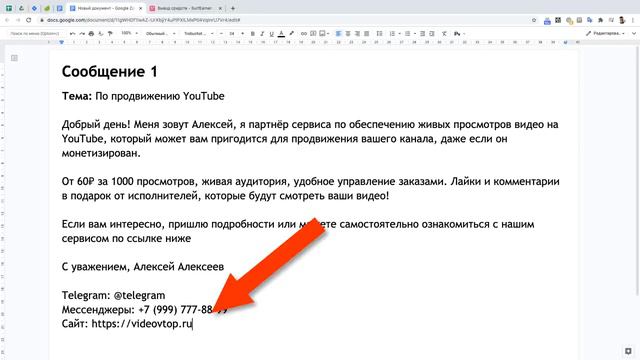Switch to the Google Docs document tab
The width and height of the screenshot is (640, 360).
click(x=105, y=8)
